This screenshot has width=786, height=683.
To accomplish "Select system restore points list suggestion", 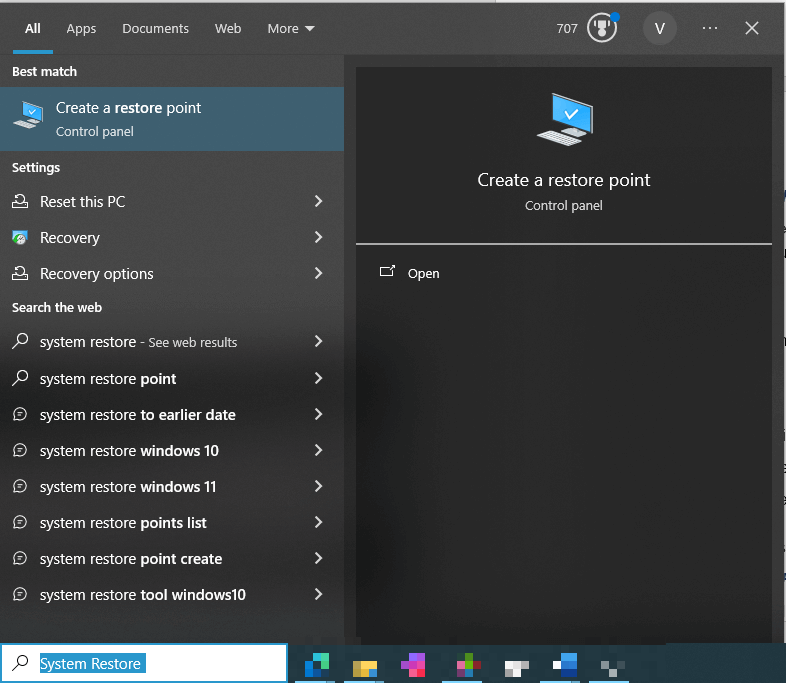I will tap(172, 523).
